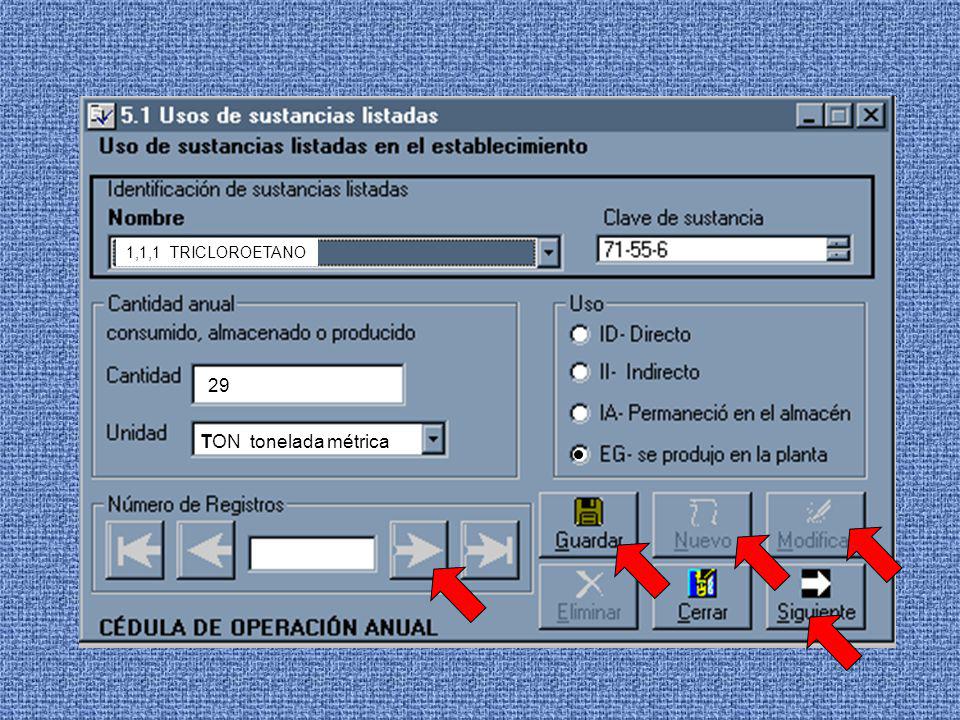
Task: Click the record number field
Action: [312, 553]
